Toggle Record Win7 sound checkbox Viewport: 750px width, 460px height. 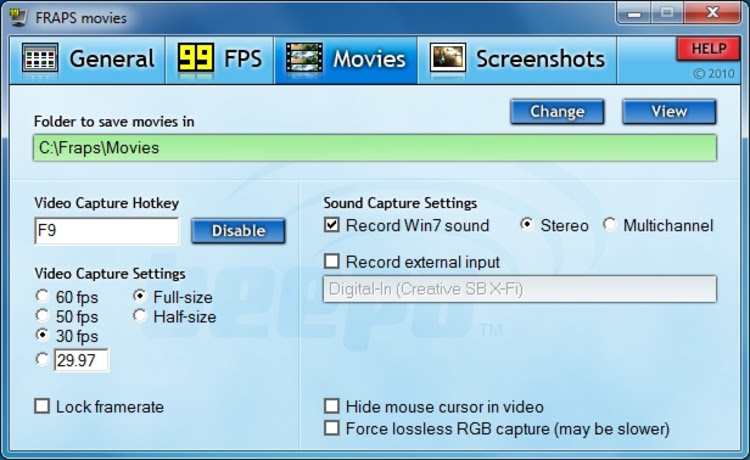click(332, 225)
